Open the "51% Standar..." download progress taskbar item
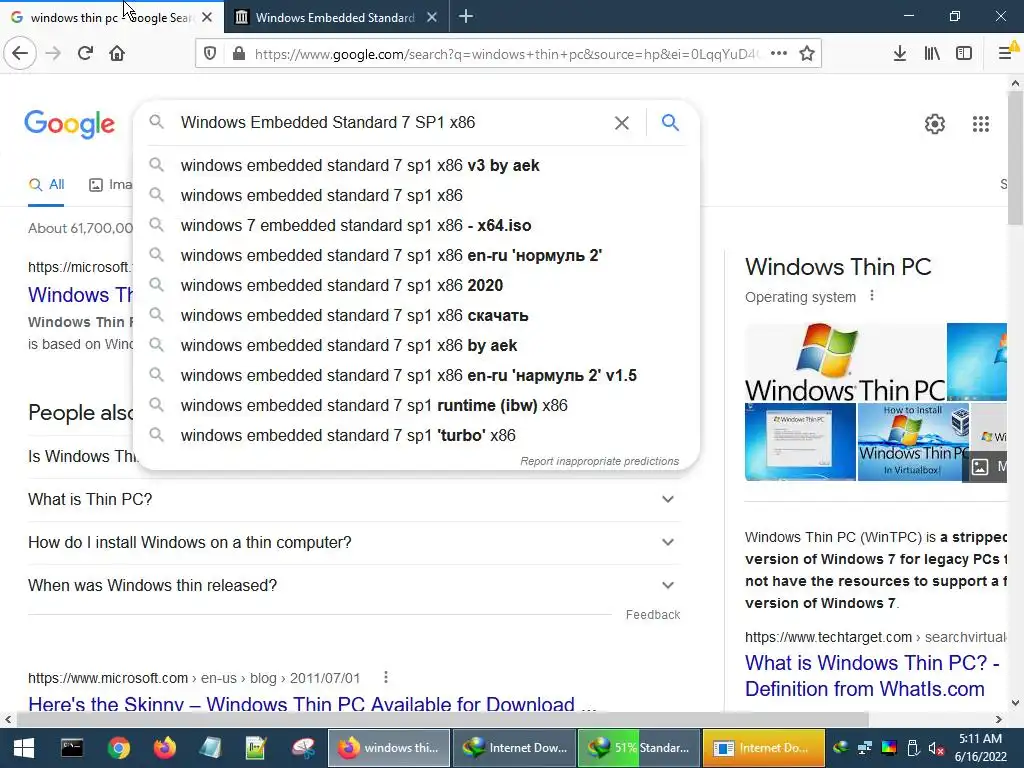The width and height of the screenshot is (1024, 768). [x=638, y=748]
